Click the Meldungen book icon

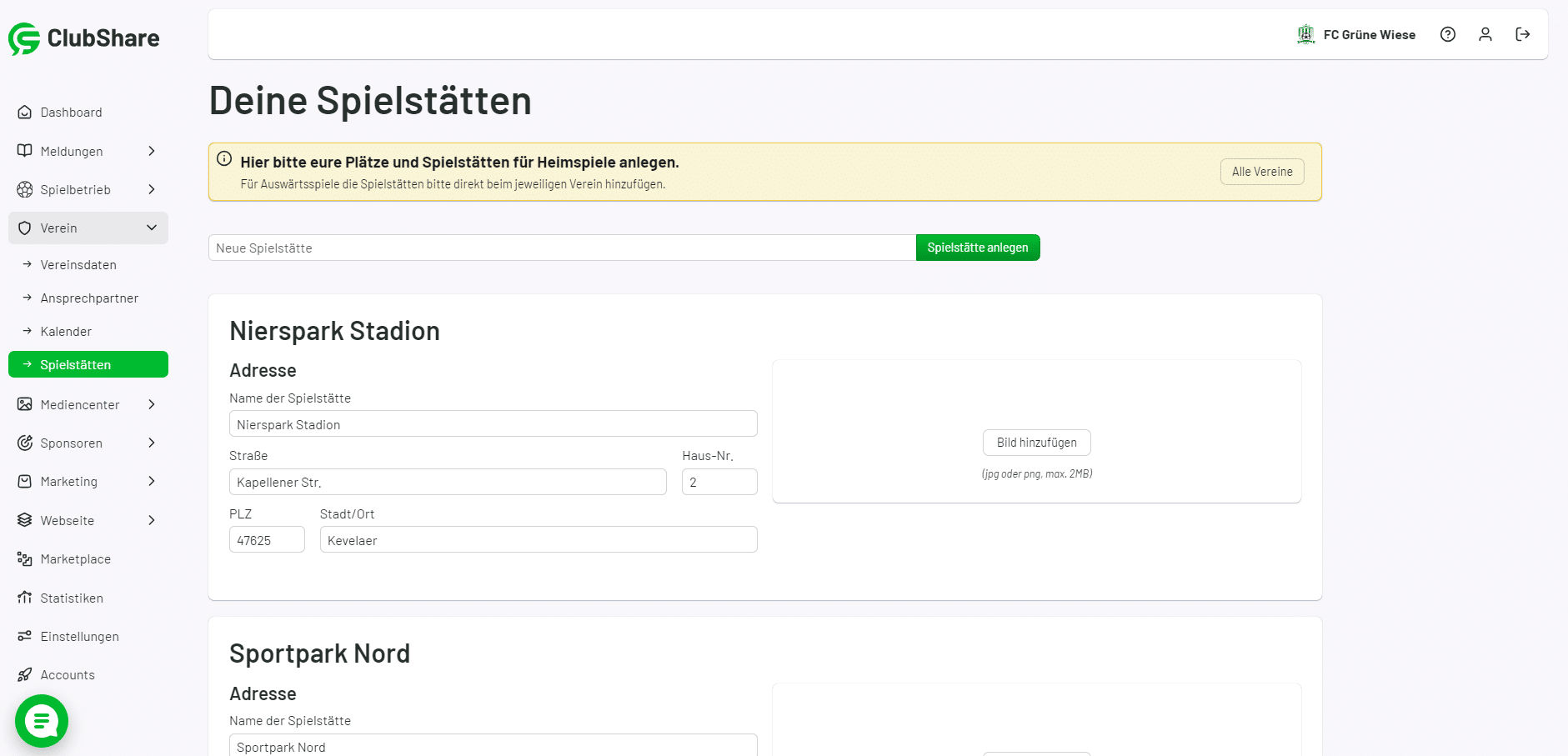25,151
